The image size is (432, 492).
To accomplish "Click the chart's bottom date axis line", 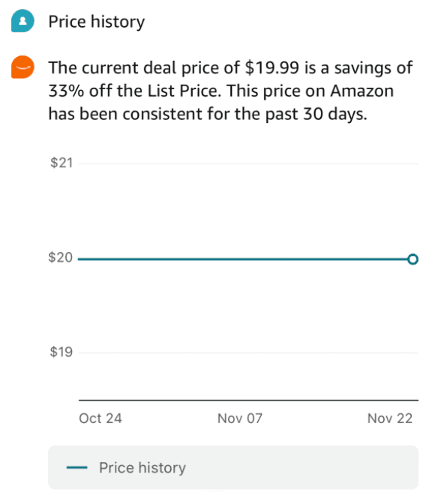I will click(248, 400).
